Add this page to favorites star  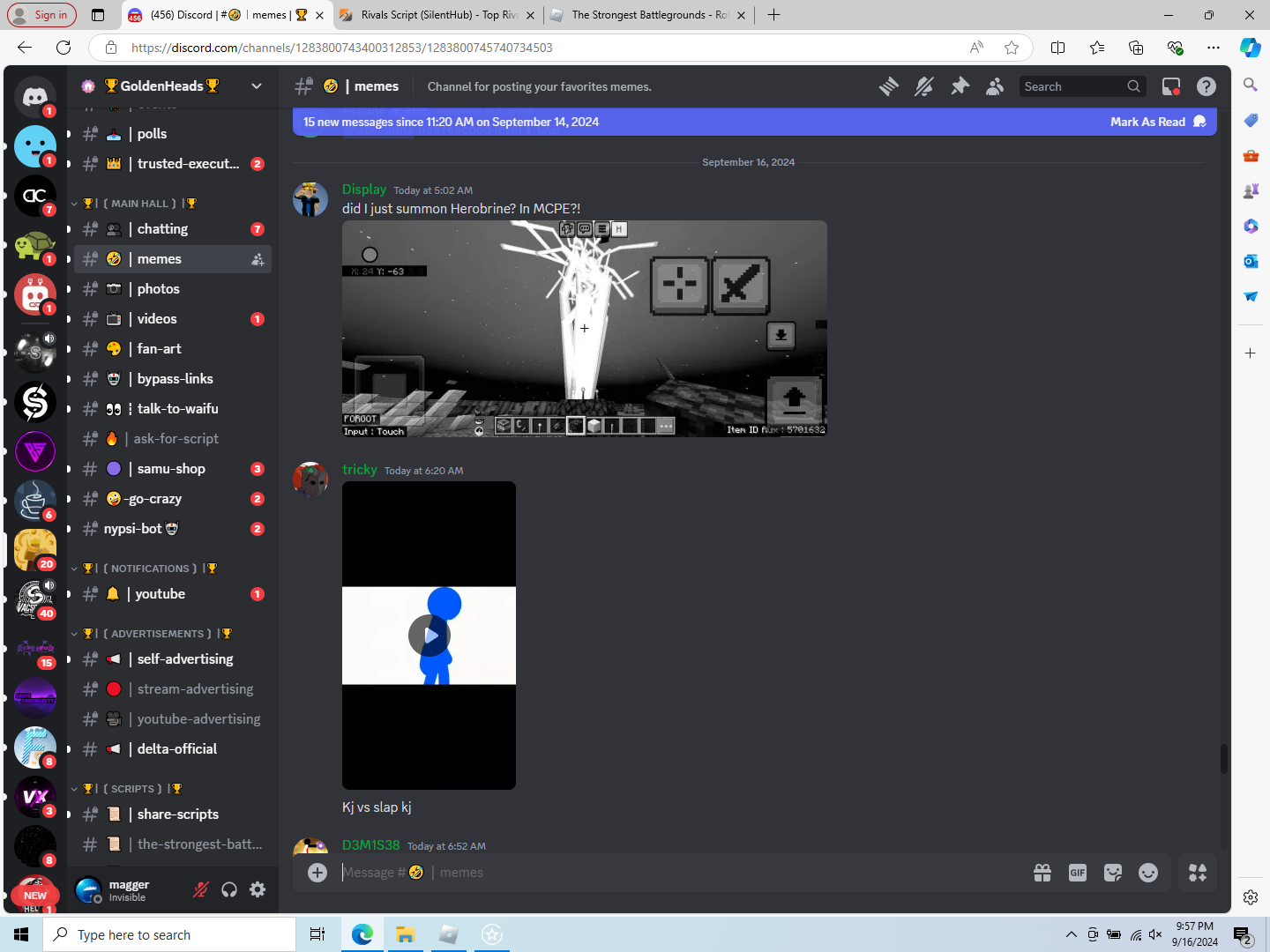coord(1012,48)
